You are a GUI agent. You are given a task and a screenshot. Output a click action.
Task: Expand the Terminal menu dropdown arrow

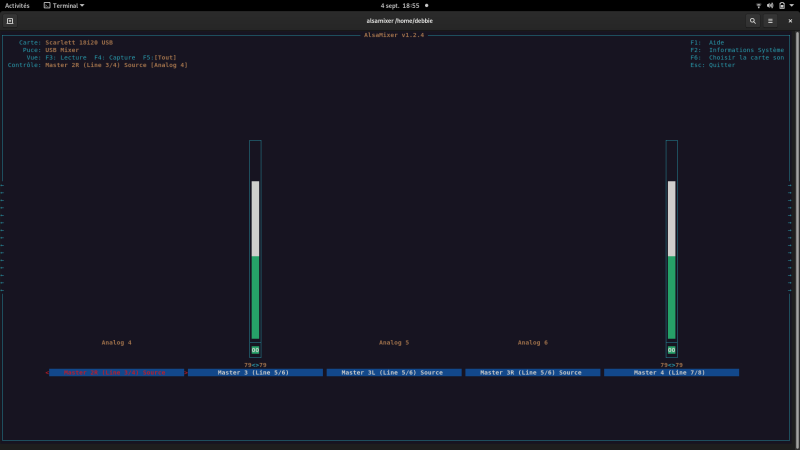(82, 6)
